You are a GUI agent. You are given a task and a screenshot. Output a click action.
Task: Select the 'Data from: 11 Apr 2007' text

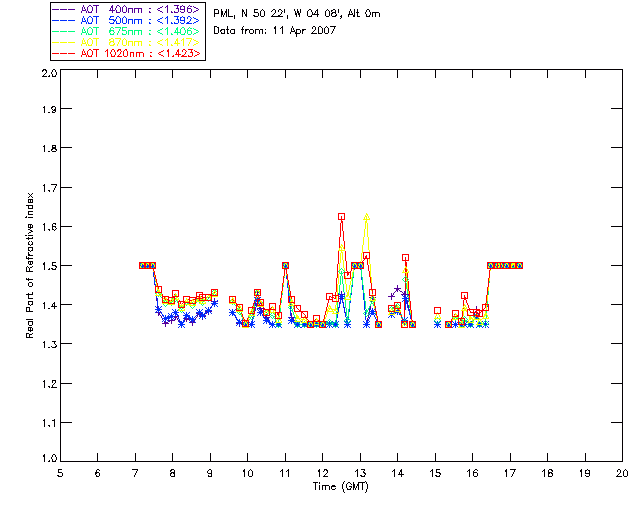click(x=275, y=31)
